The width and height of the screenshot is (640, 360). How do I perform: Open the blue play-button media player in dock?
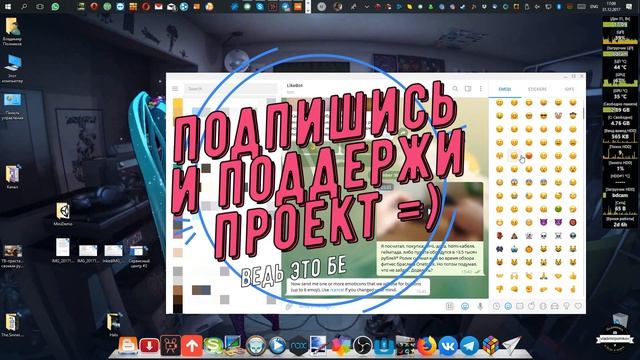(x=277, y=345)
